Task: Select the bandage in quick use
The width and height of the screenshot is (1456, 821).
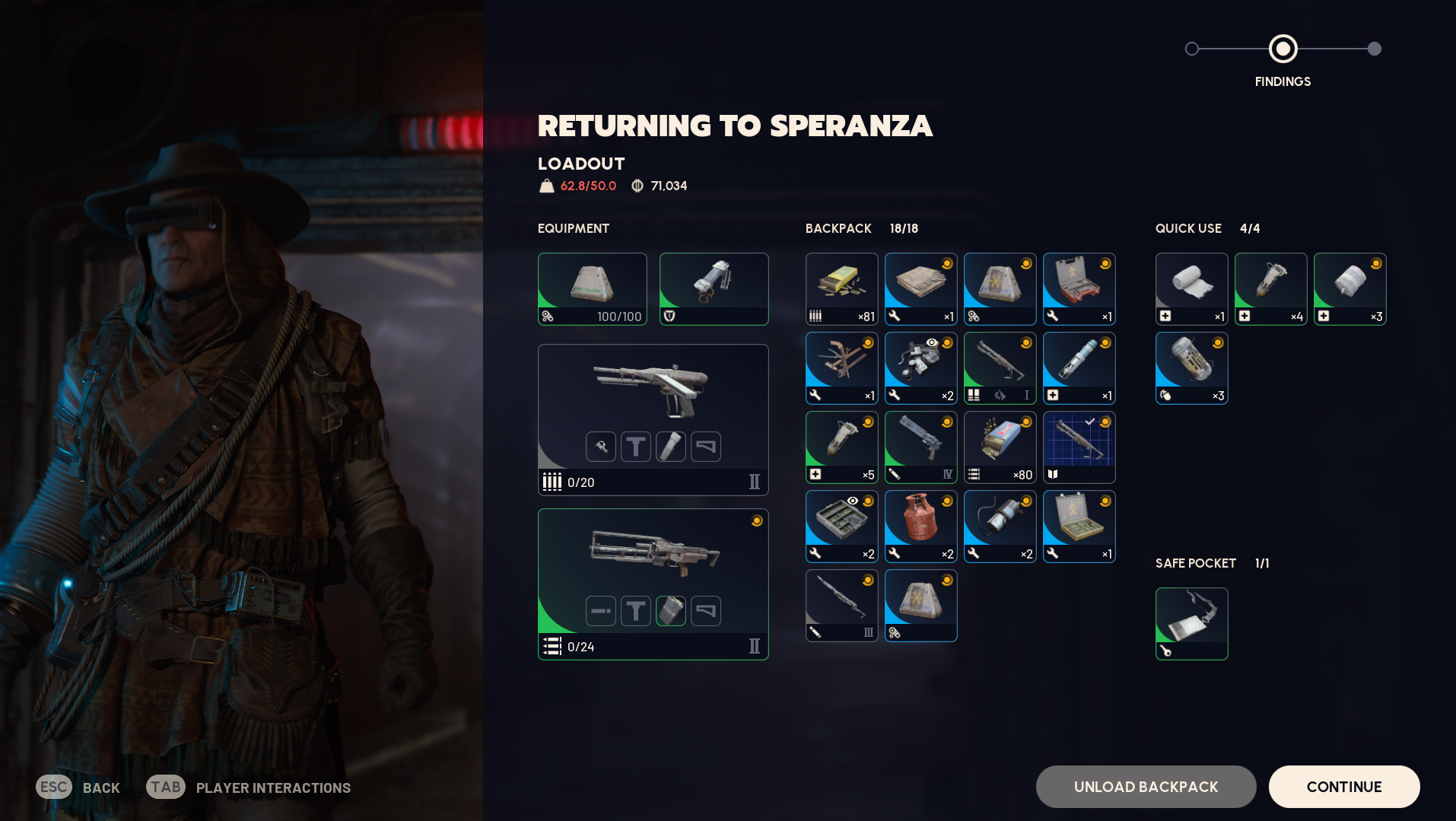Action: [x=1191, y=289]
